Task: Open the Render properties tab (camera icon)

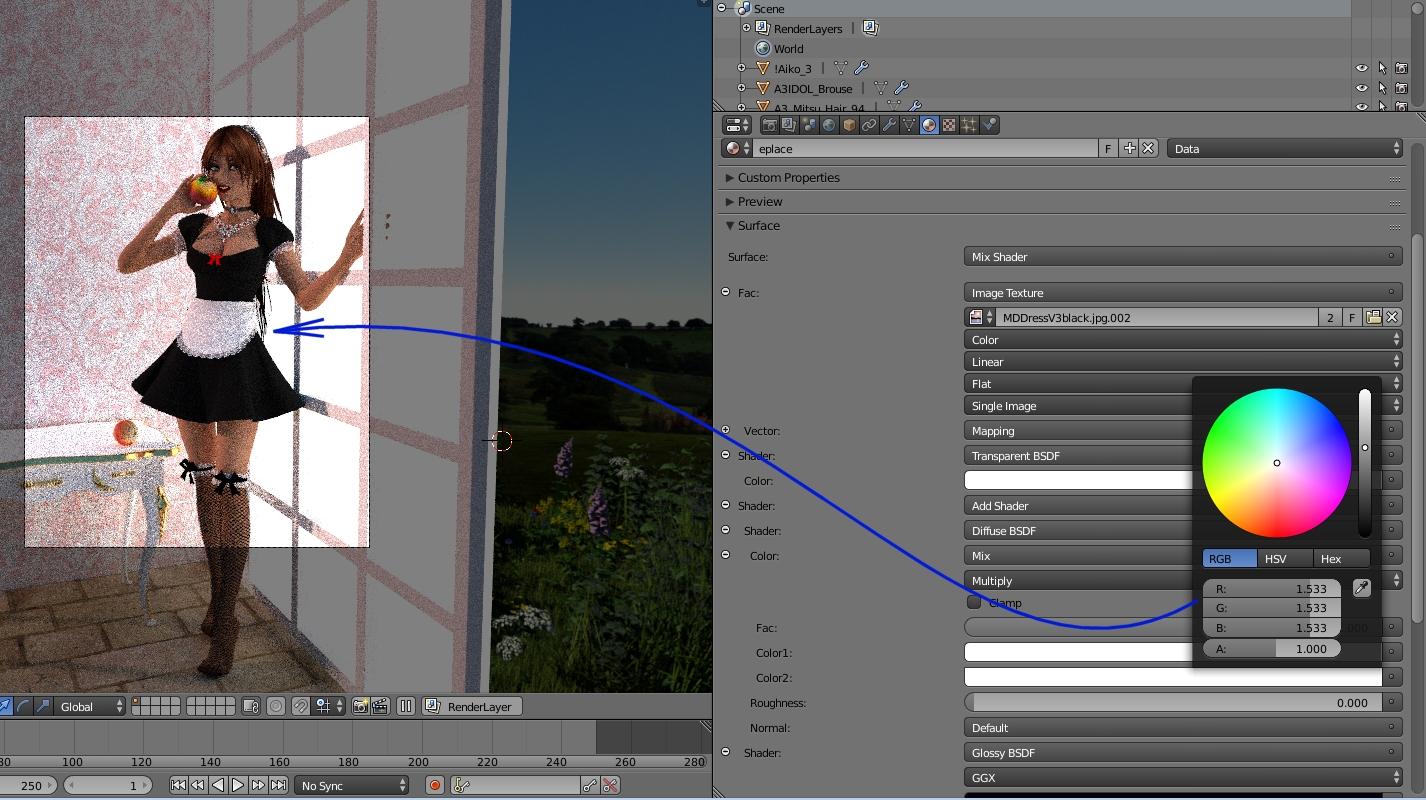Action: [769, 125]
